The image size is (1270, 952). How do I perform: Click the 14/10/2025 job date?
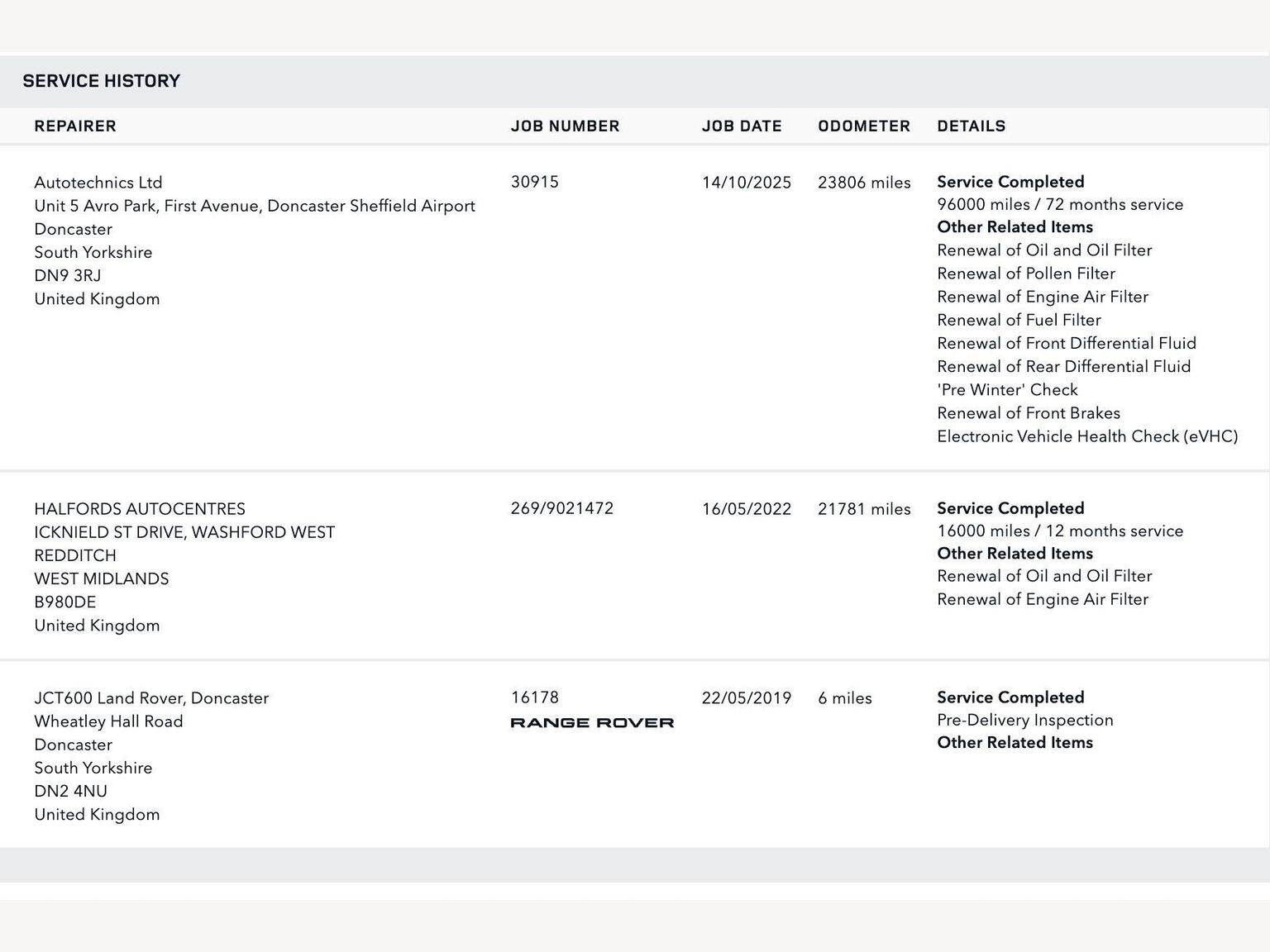[x=746, y=183]
